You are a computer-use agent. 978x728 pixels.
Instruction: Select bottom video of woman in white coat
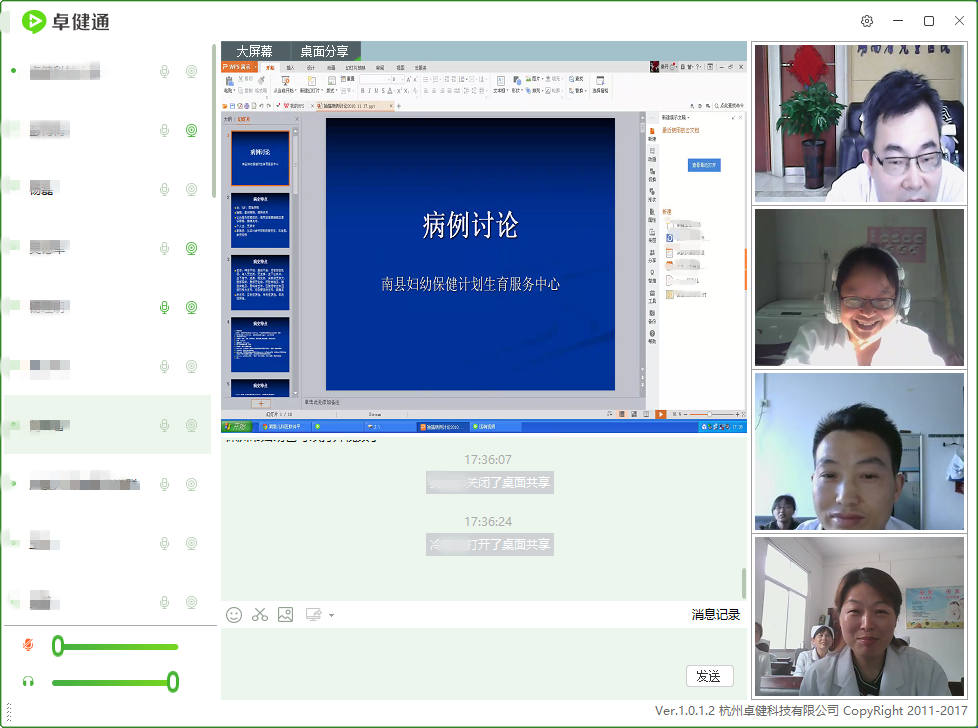tap(859, 616)
